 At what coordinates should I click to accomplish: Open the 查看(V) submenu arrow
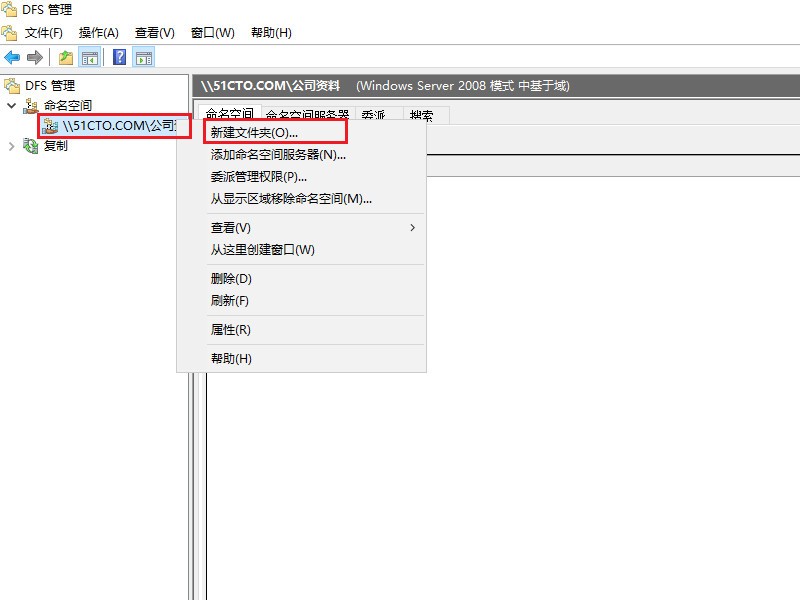click(x=411, y=228)
